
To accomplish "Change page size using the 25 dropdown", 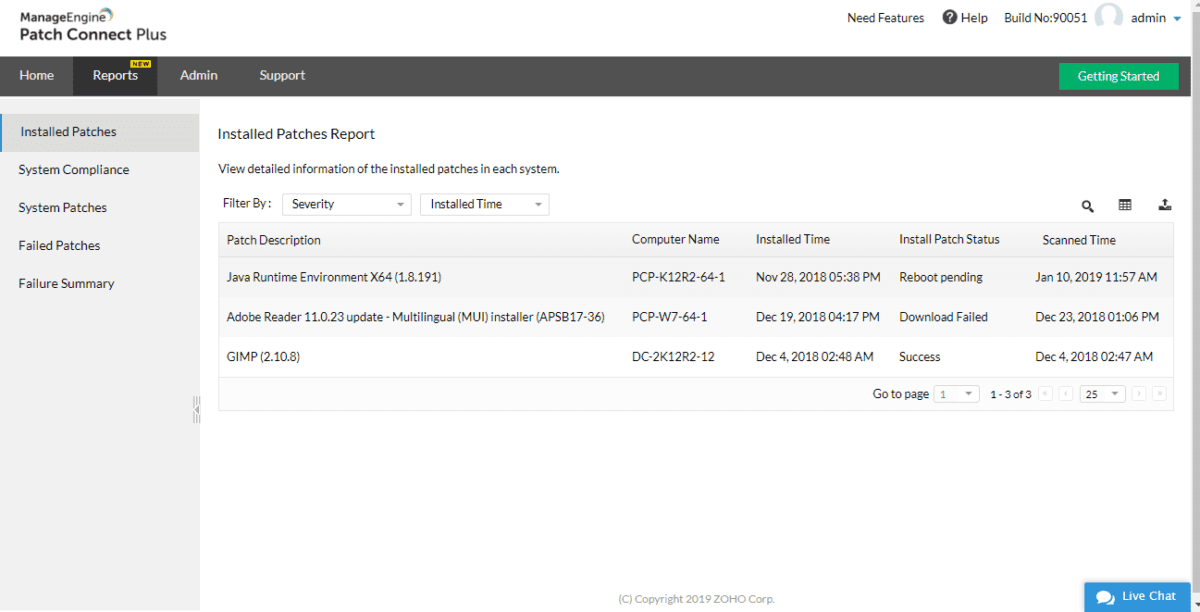I will tap(1101, 393).
